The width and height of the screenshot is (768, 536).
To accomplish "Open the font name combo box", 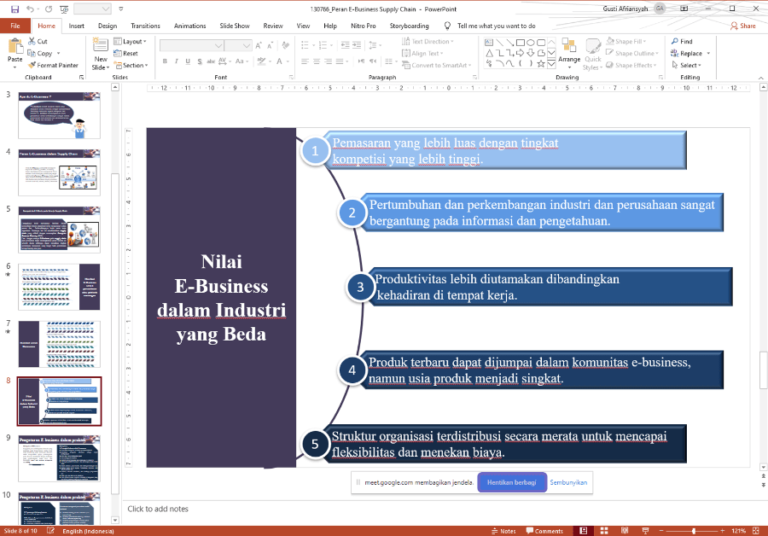I will point(192,46).
